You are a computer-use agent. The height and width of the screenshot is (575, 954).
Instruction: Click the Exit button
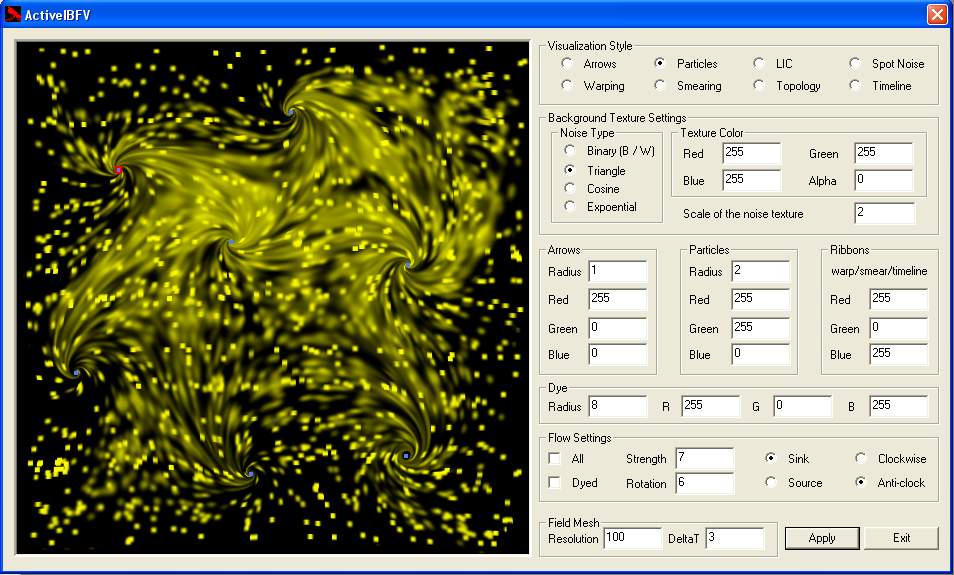(x=901, y=538)
